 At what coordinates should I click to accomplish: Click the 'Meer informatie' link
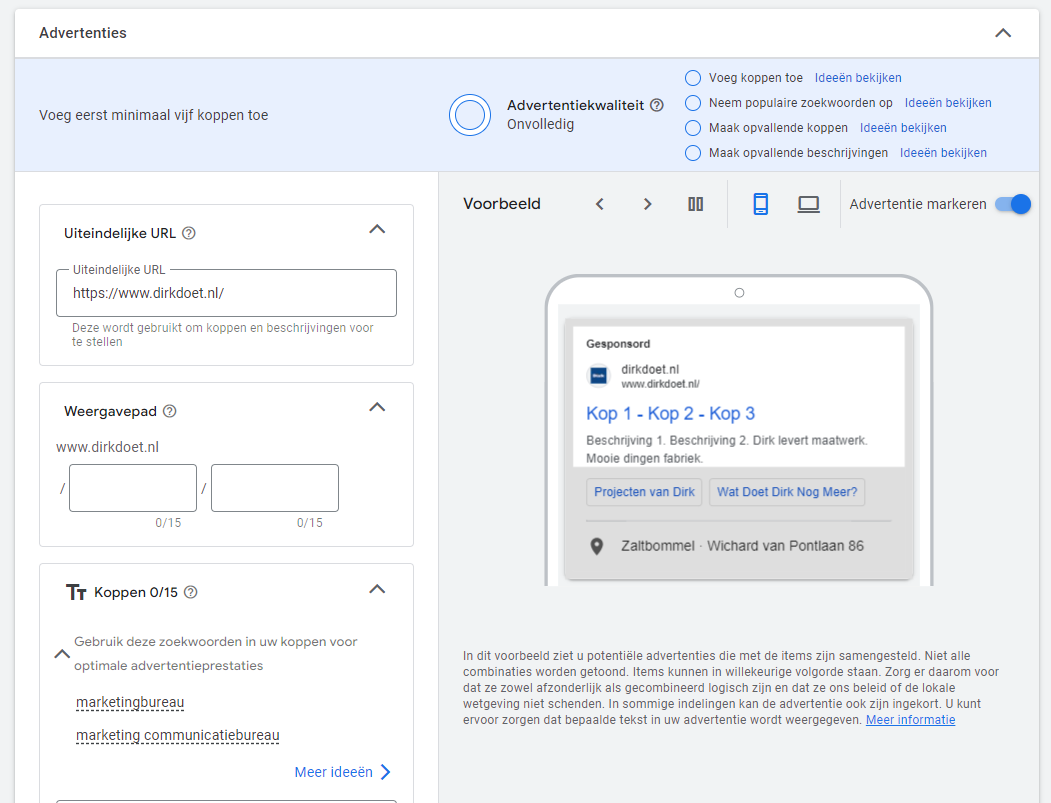(x=910, y=720)
